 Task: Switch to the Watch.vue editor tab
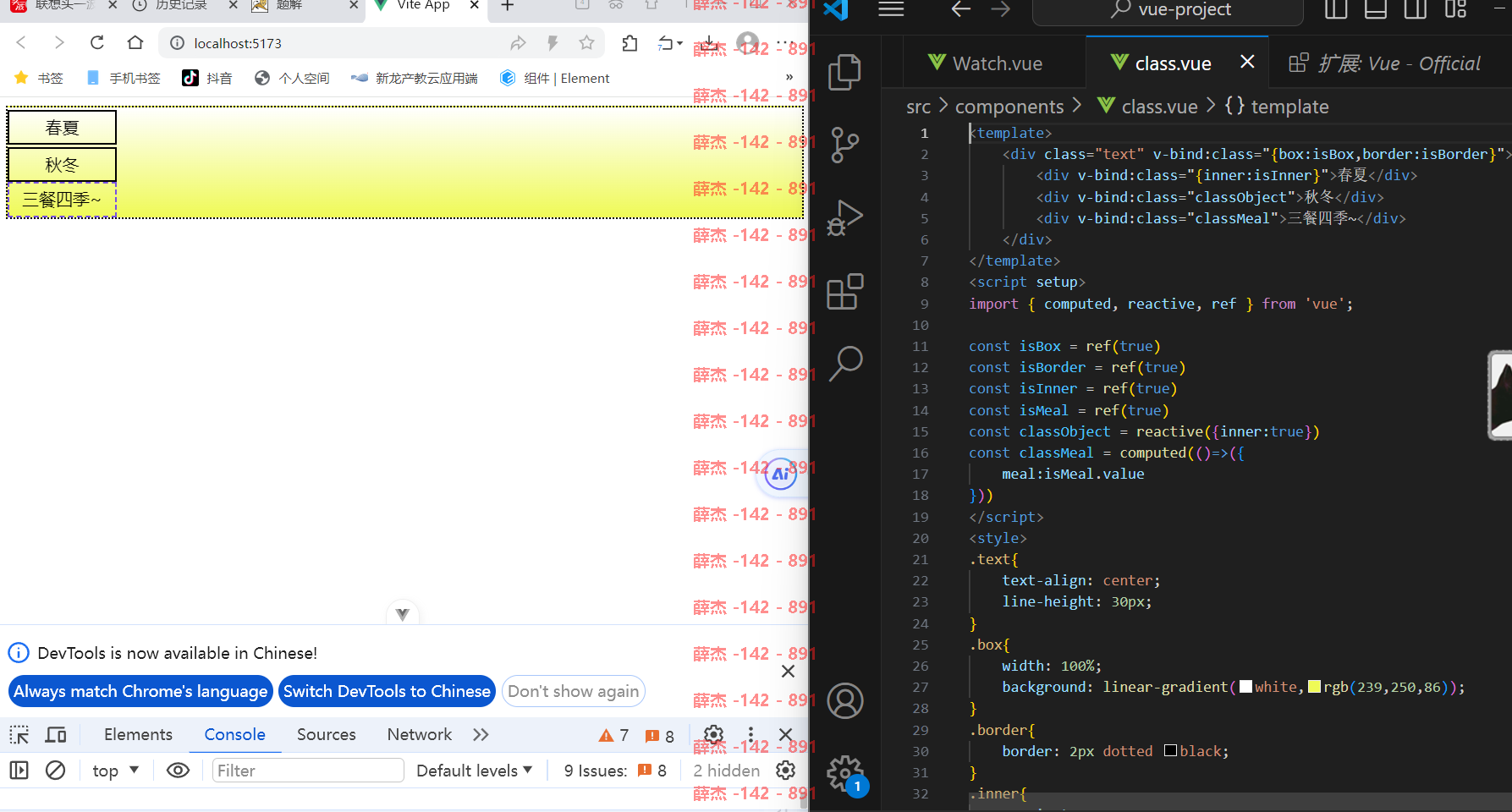point(985,63)
